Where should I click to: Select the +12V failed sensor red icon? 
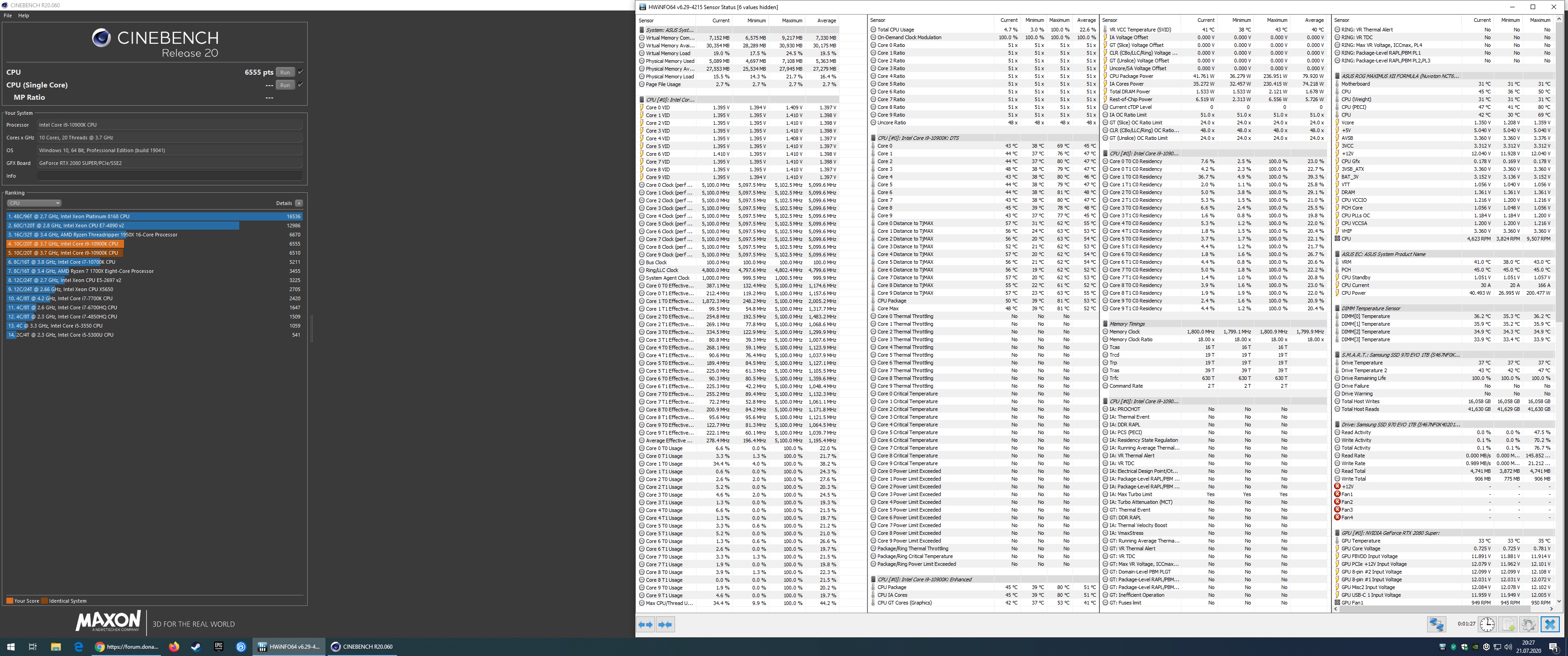click(x=1337, y=486)
